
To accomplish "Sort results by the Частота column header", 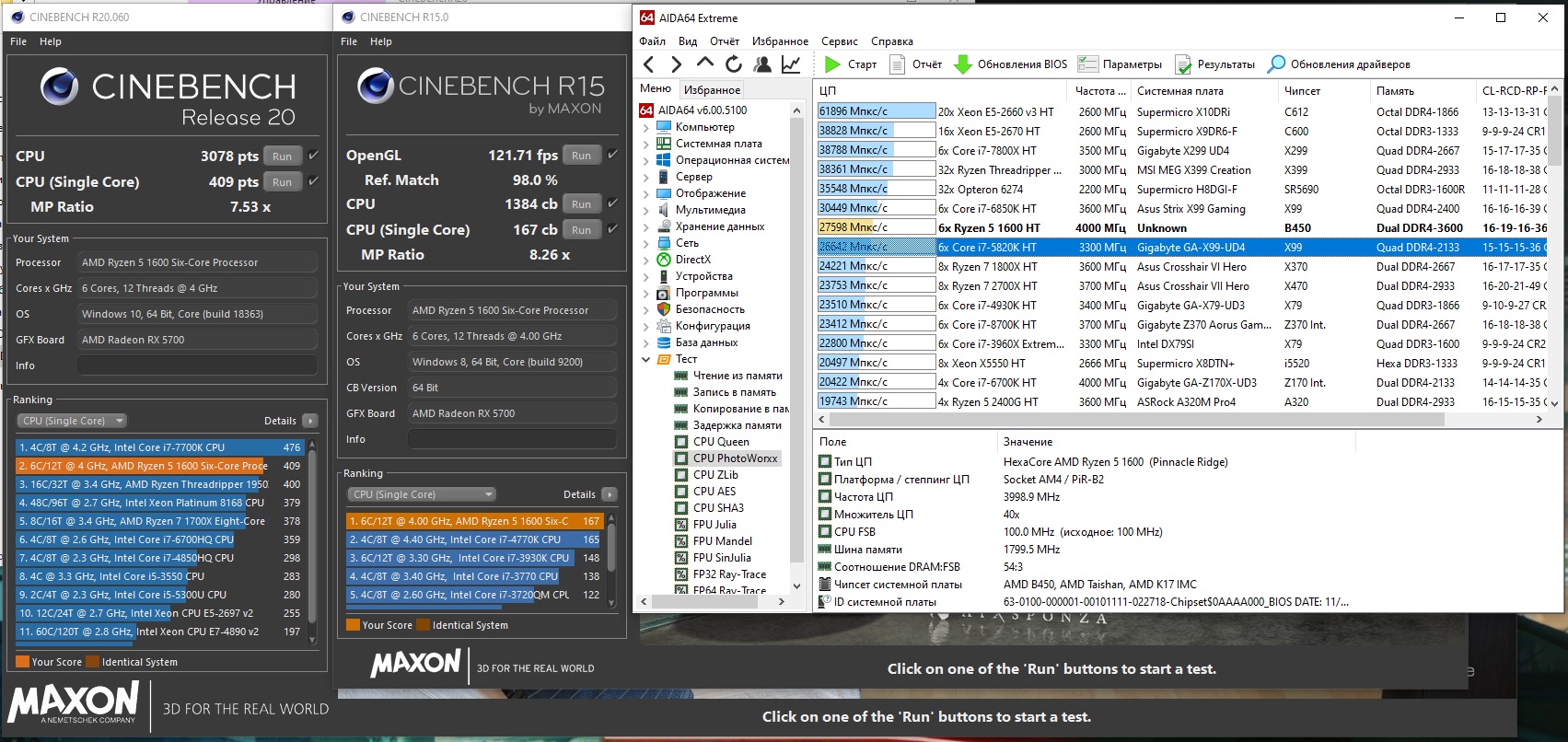I will tap(1100, 91).
